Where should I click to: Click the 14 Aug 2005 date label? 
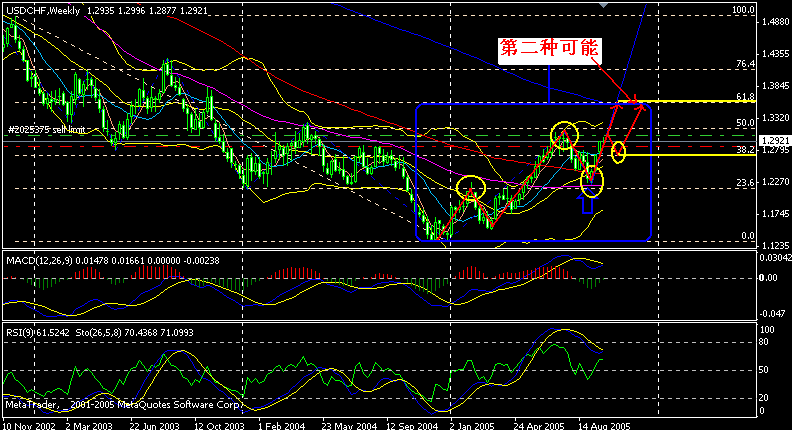pos(605,425)
